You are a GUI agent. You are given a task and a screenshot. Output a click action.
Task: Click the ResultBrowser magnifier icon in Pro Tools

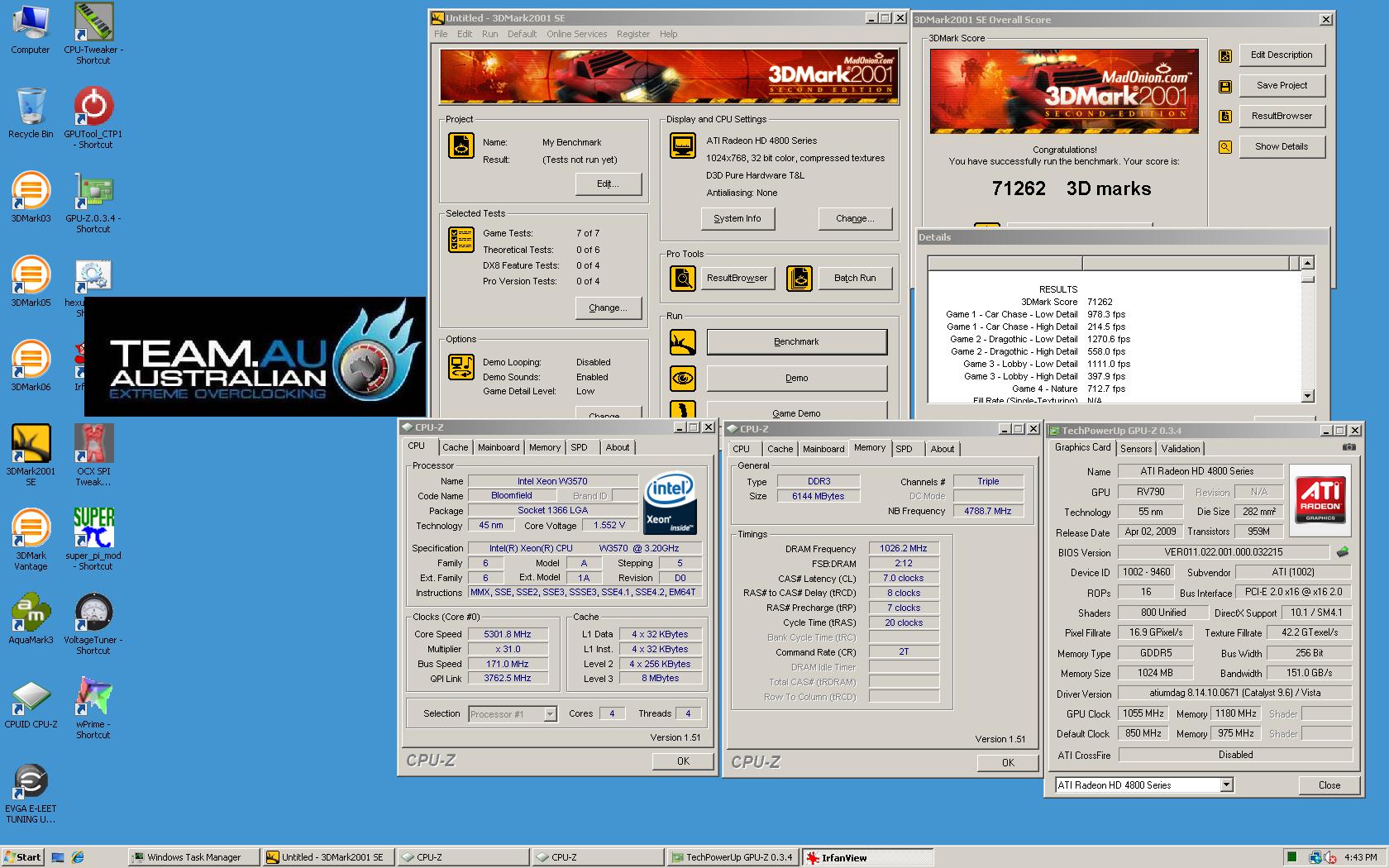coord(683,279)
